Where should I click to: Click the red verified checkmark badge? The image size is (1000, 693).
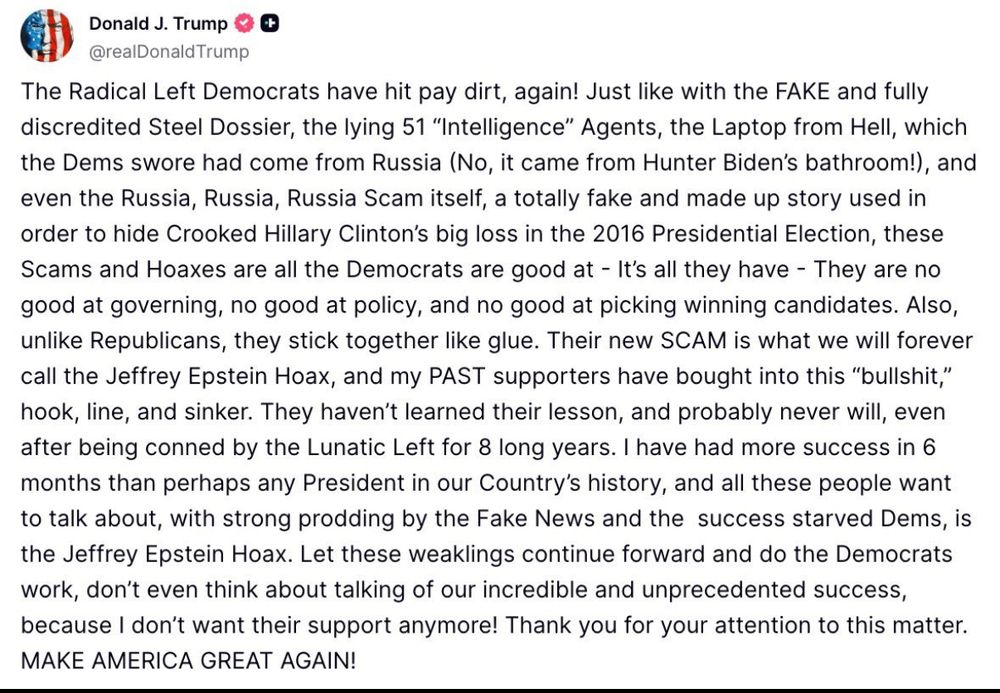click(x=244, y=24)
